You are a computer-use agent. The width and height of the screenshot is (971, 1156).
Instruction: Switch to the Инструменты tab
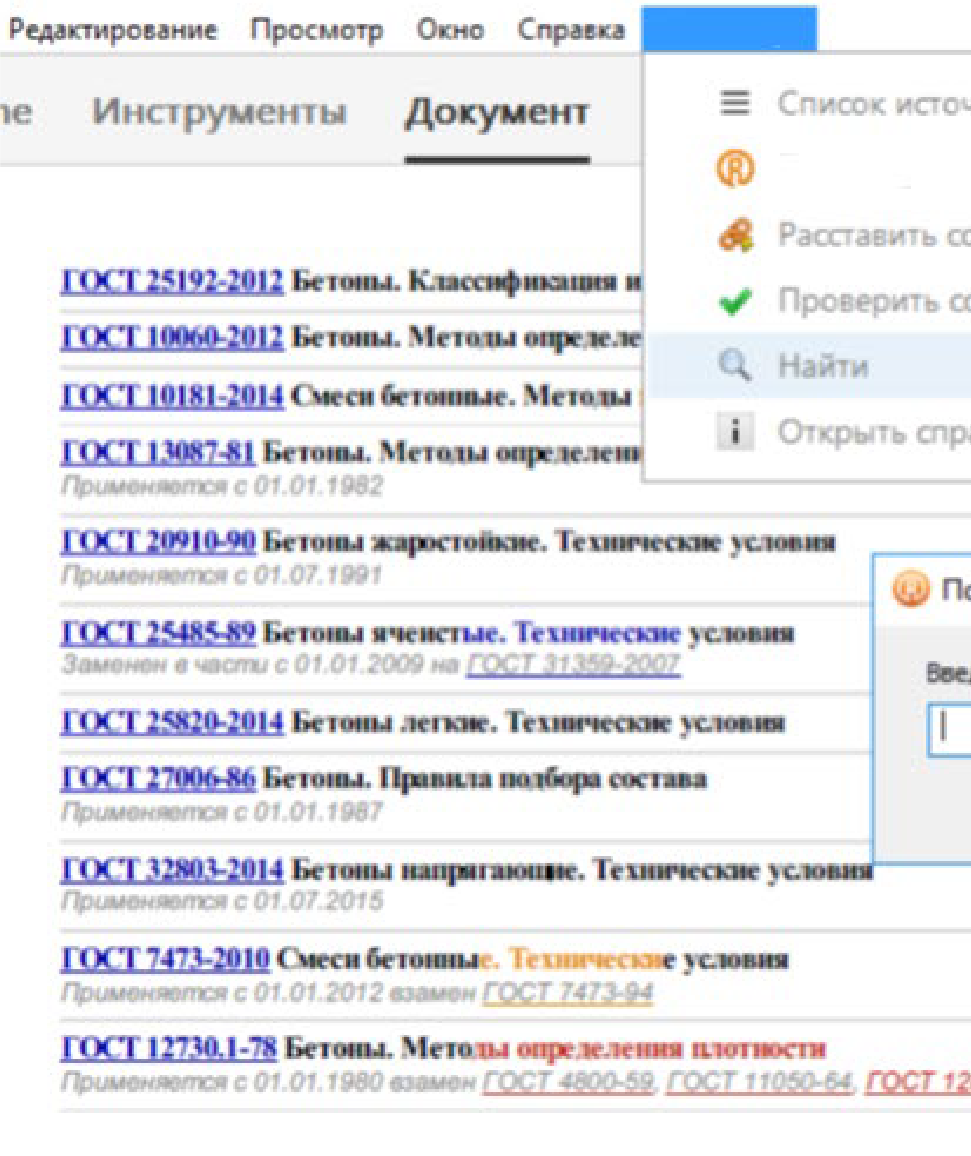(219, 113)
